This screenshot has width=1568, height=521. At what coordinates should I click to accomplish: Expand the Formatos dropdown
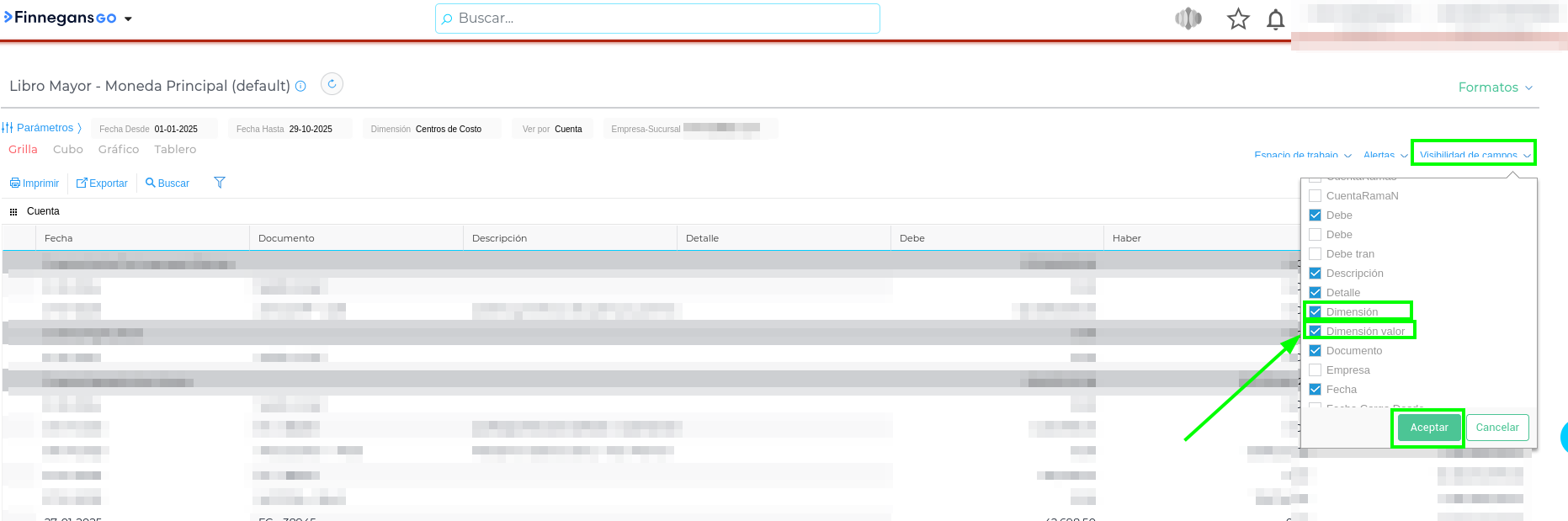tap(1495, 88)
